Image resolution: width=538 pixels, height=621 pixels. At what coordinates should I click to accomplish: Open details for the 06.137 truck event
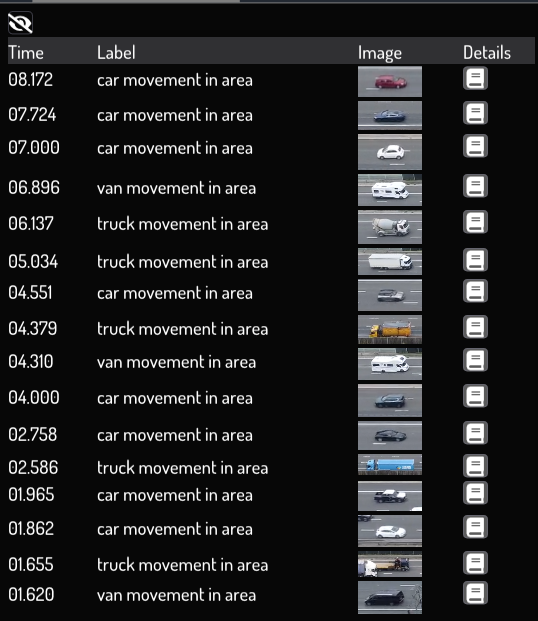[475, 222]
